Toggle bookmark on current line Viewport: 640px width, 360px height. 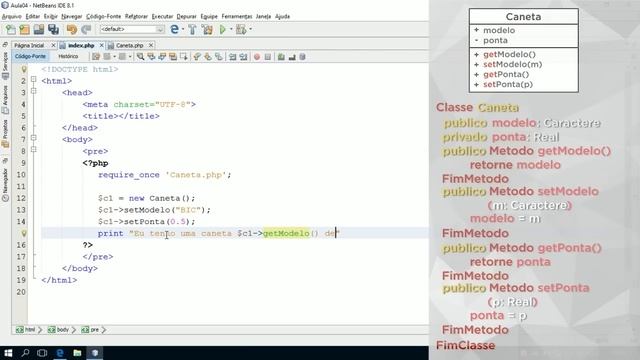[x=219, y=57]
